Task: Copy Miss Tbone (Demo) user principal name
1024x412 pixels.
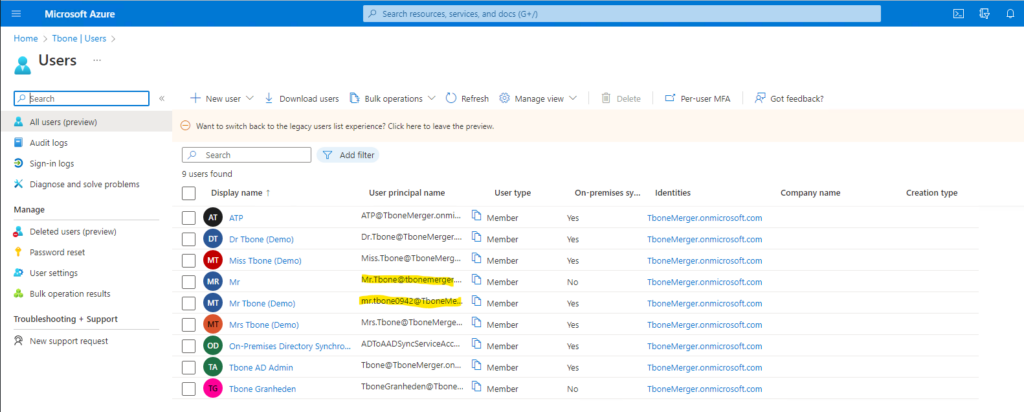Action: point(477,260)
